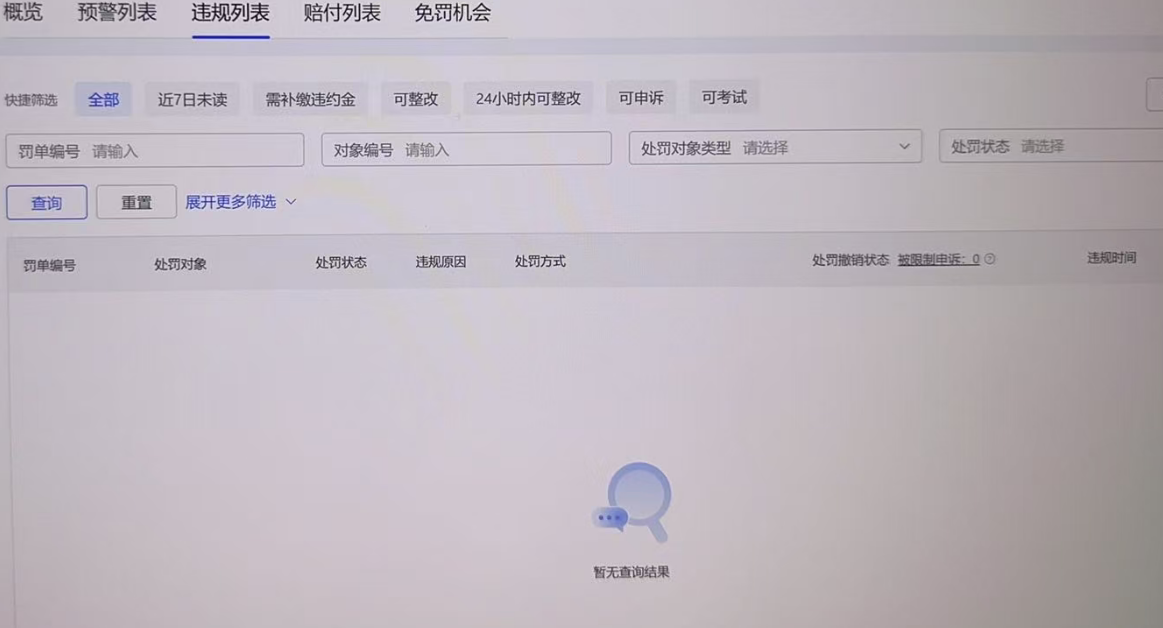This screenshot has width=1163, height=628.
Task: Focus the 罚单编号 input field
Action: click(x=155, y=151)
